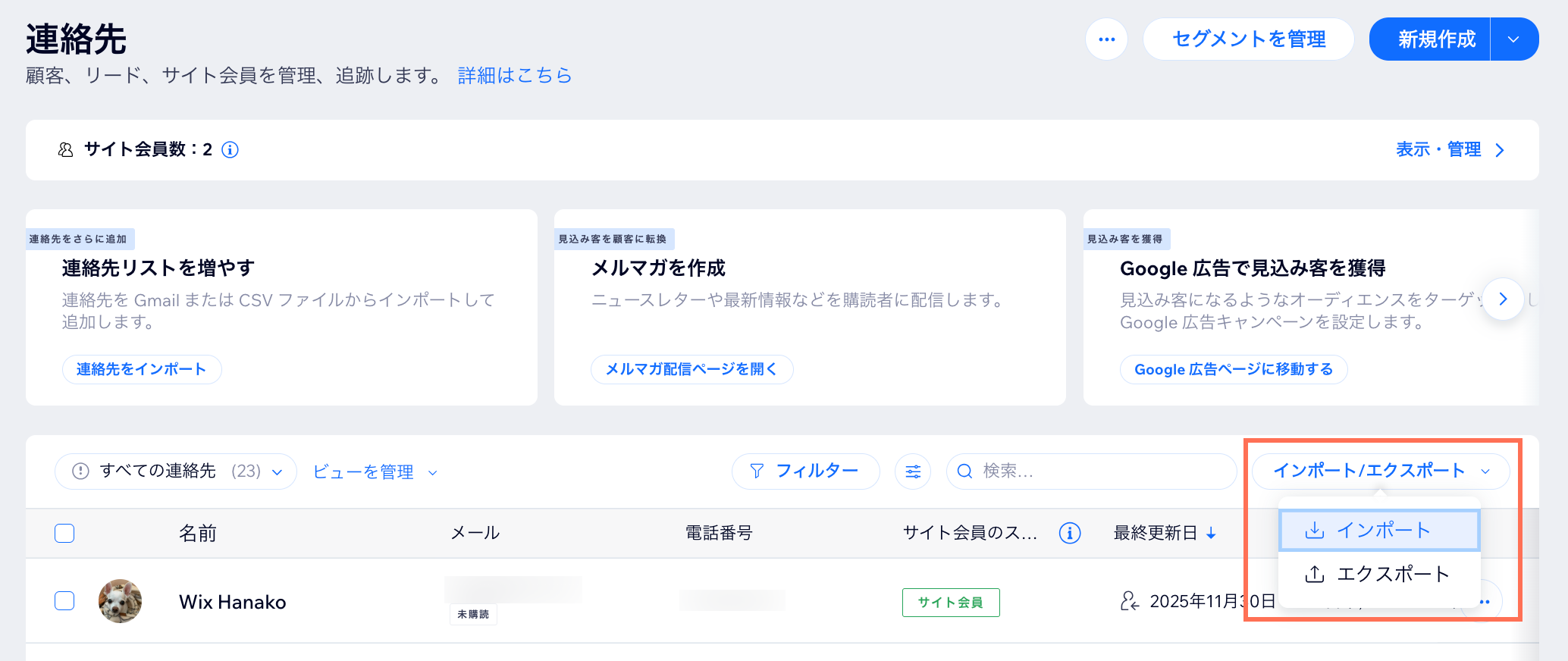Advance suggestion cards with next arrow
This screenshot has height=661, width=1568.
pyautogui.click(x=1503, y=299)
